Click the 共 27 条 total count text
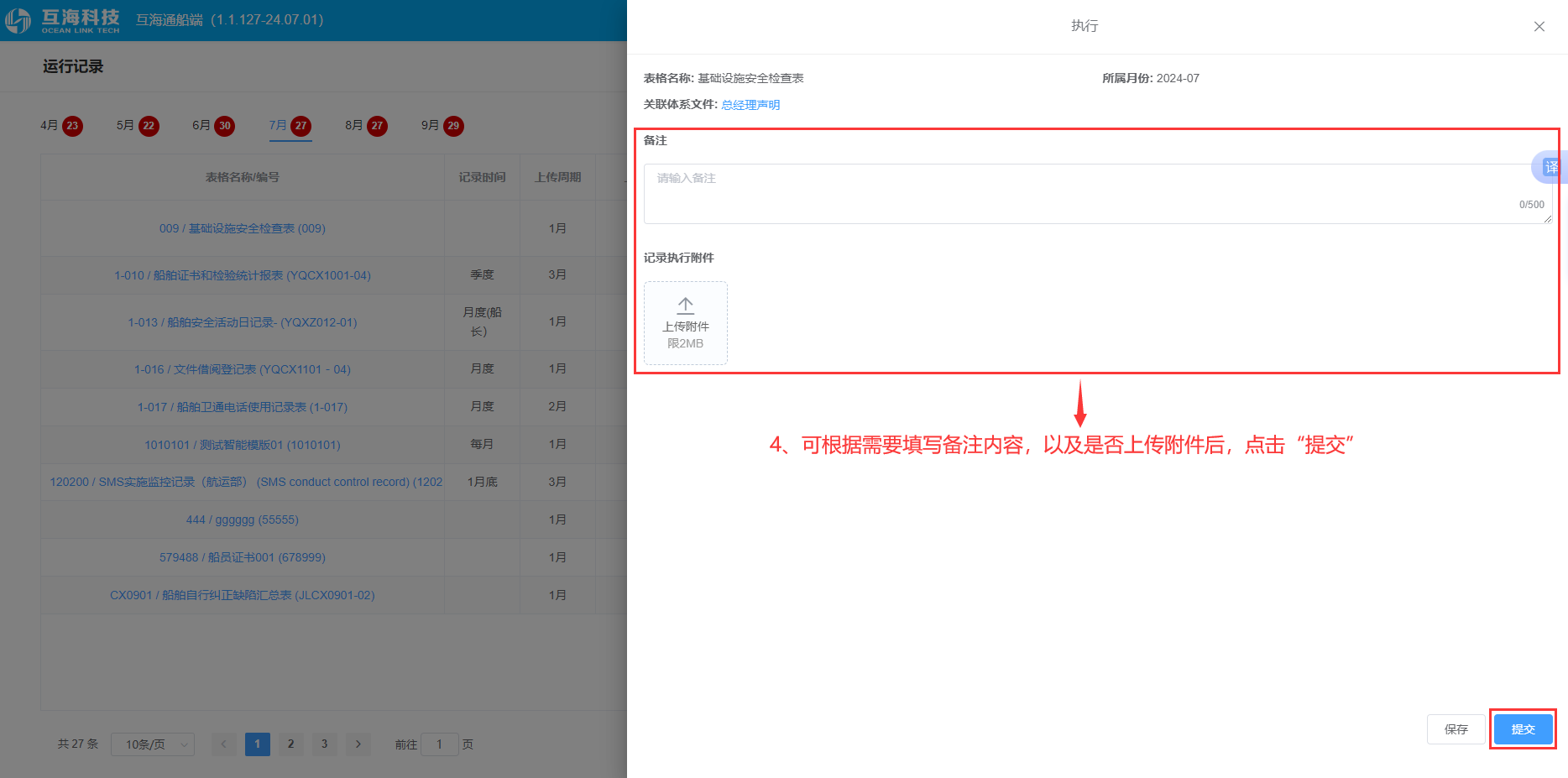Screen dimensions: 1568x778 point(78,744)
